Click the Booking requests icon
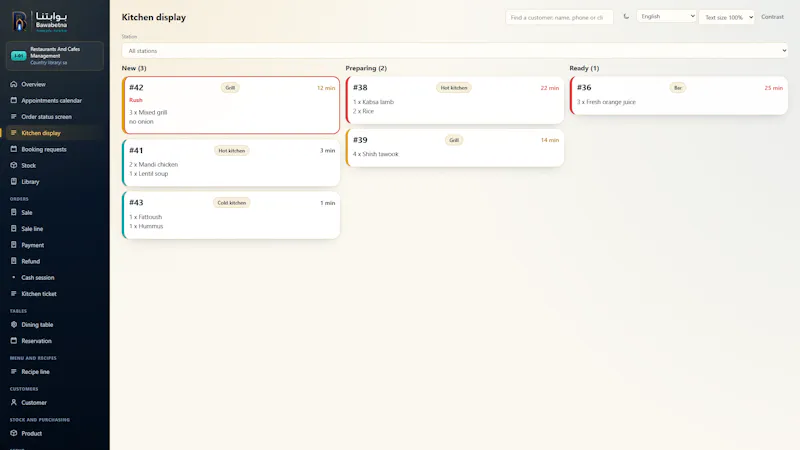This screenshot has height=450, width=800. 14,149
